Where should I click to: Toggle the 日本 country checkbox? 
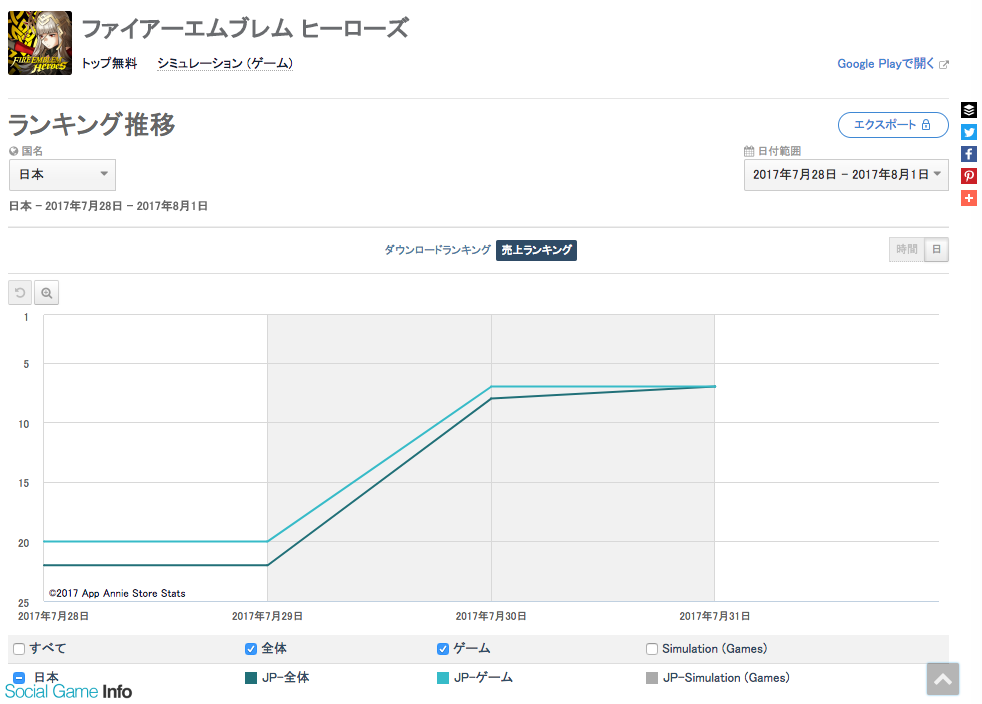tap(19, 677)
